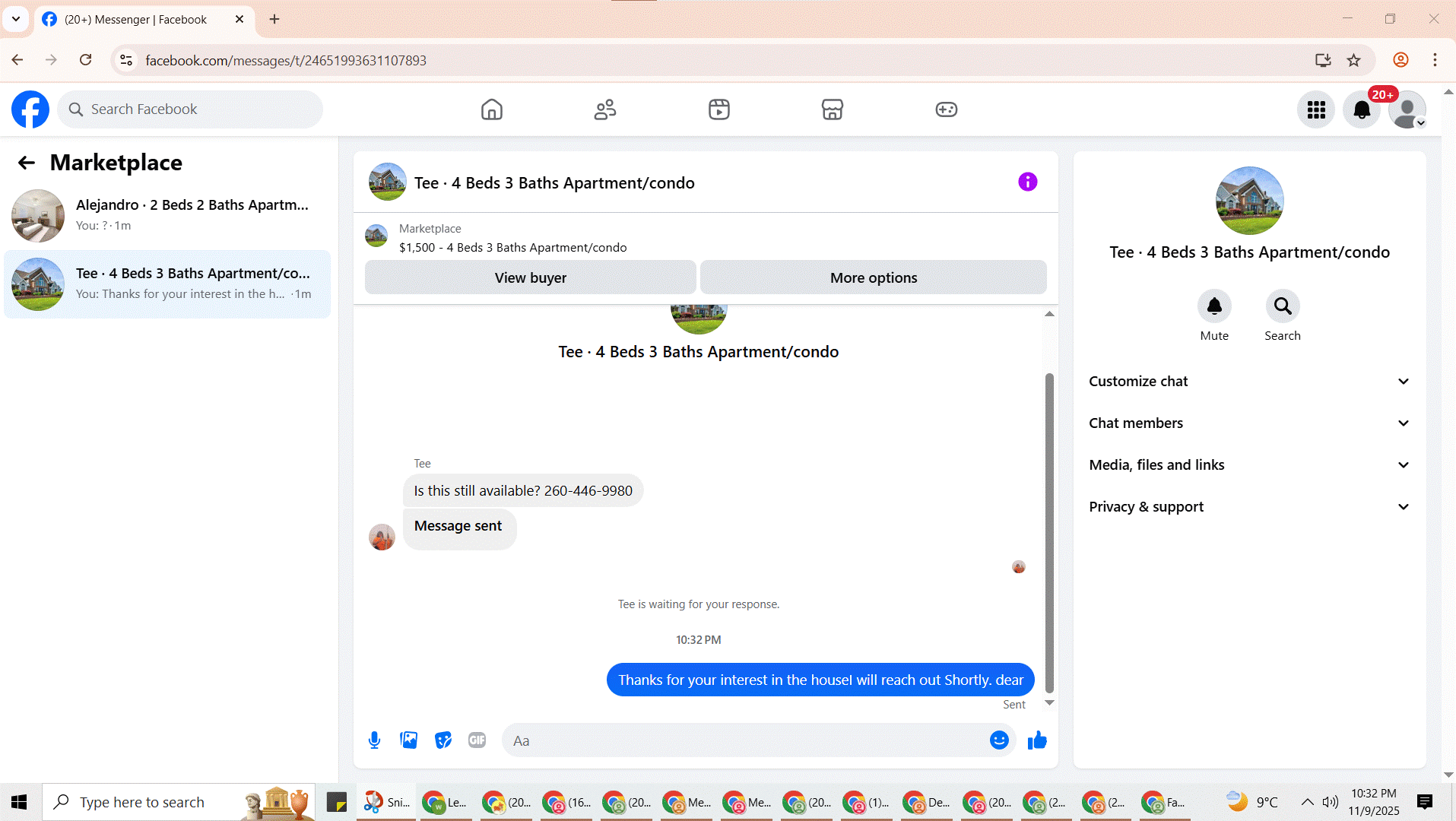Click the 'Is this still available?' message bubble
Screen dimensions: 1456x821
[x=523, y=491]
